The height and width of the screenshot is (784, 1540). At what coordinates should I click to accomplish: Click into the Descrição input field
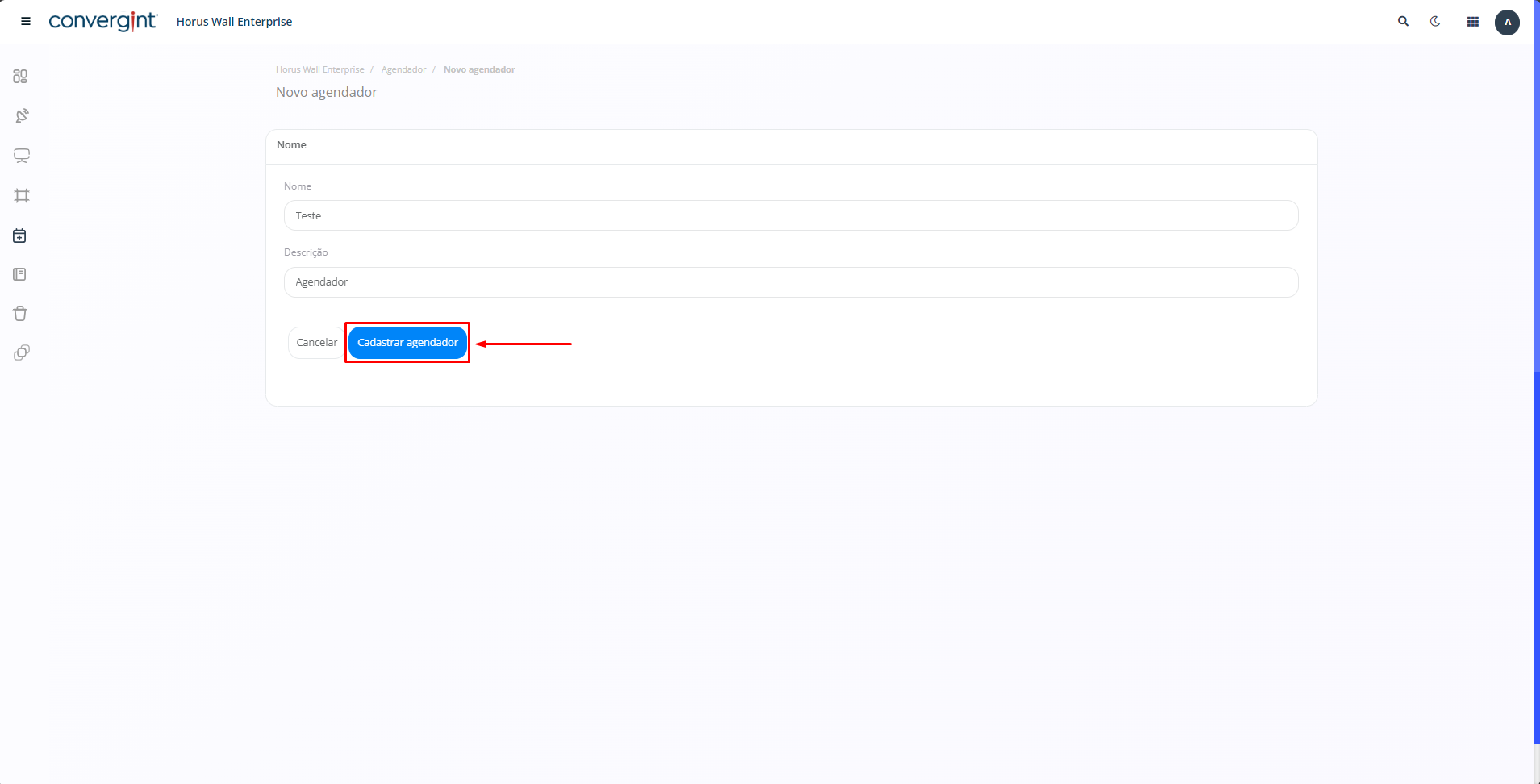click(791, 282)
